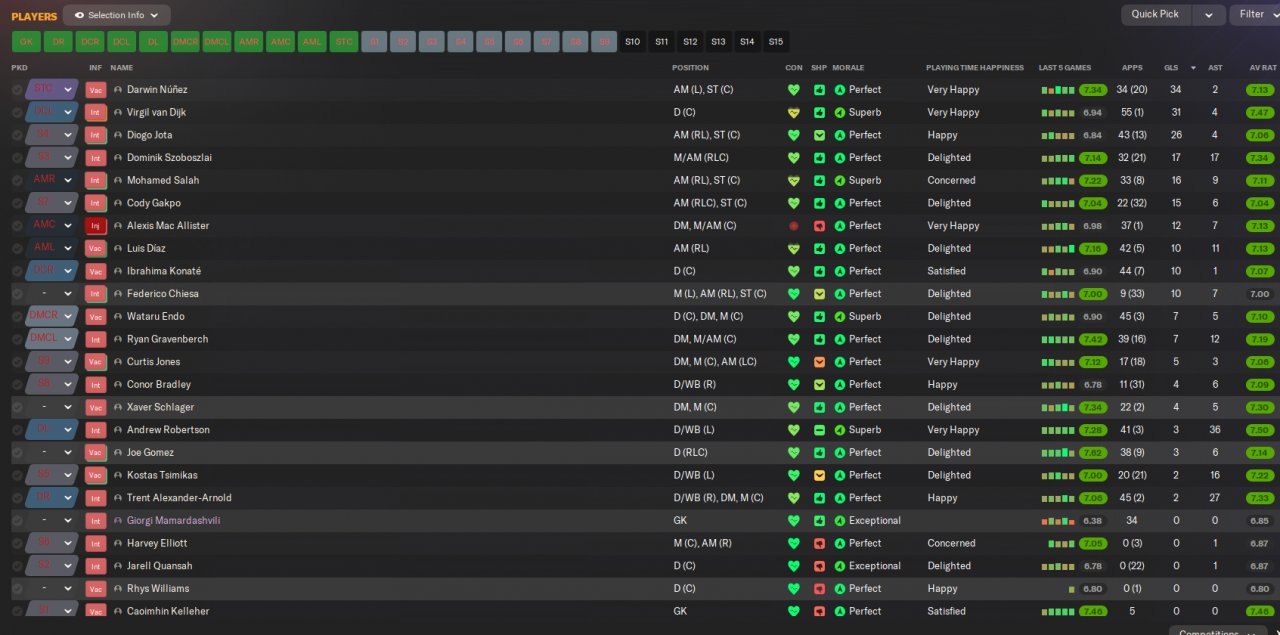Click Harvey Elliott's red sharpness icon

tap(819, 543)
